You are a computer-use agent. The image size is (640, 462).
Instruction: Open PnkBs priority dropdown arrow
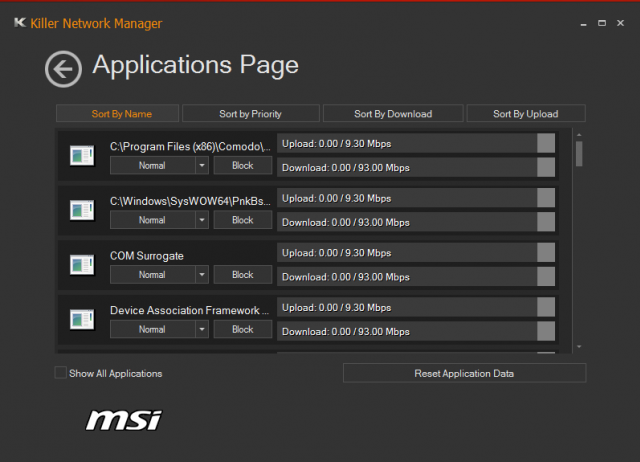coord(202,220)
